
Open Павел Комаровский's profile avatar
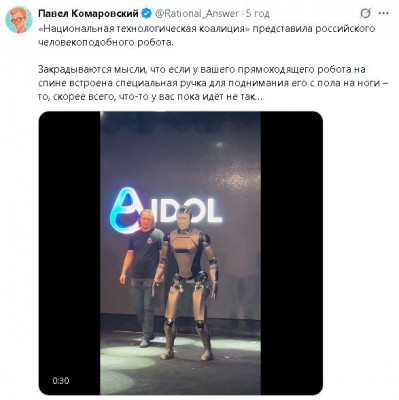point(19,20)
